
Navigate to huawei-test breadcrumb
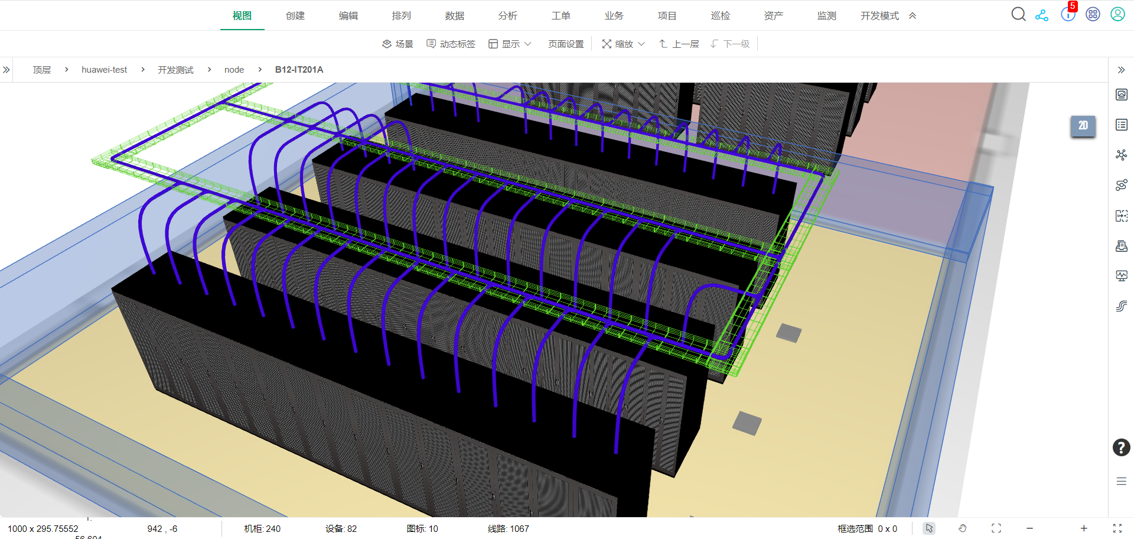[x=104, y=70]
